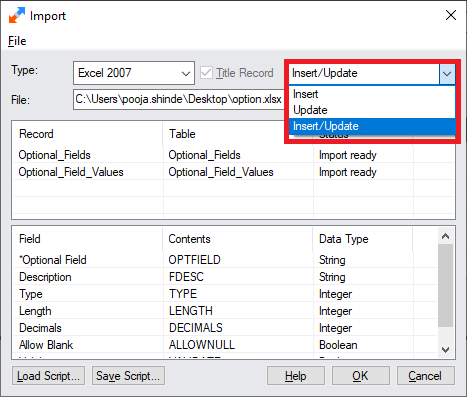The image size is (467, 397).
Task: Click the Contents column header
Action: point(238,239)
